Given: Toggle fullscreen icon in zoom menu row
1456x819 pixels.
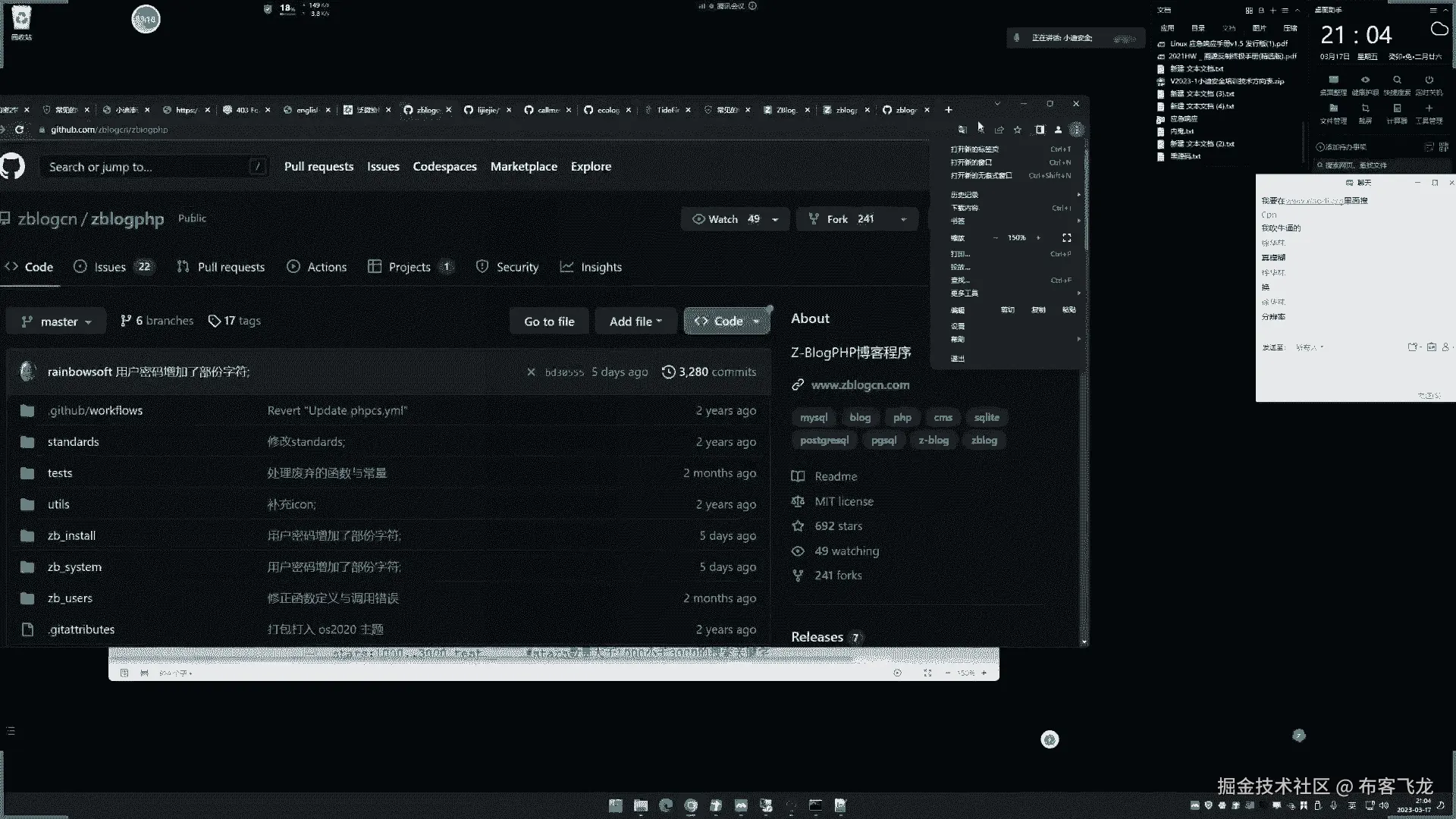Looking at the screenshot, I should [1066, 237].
